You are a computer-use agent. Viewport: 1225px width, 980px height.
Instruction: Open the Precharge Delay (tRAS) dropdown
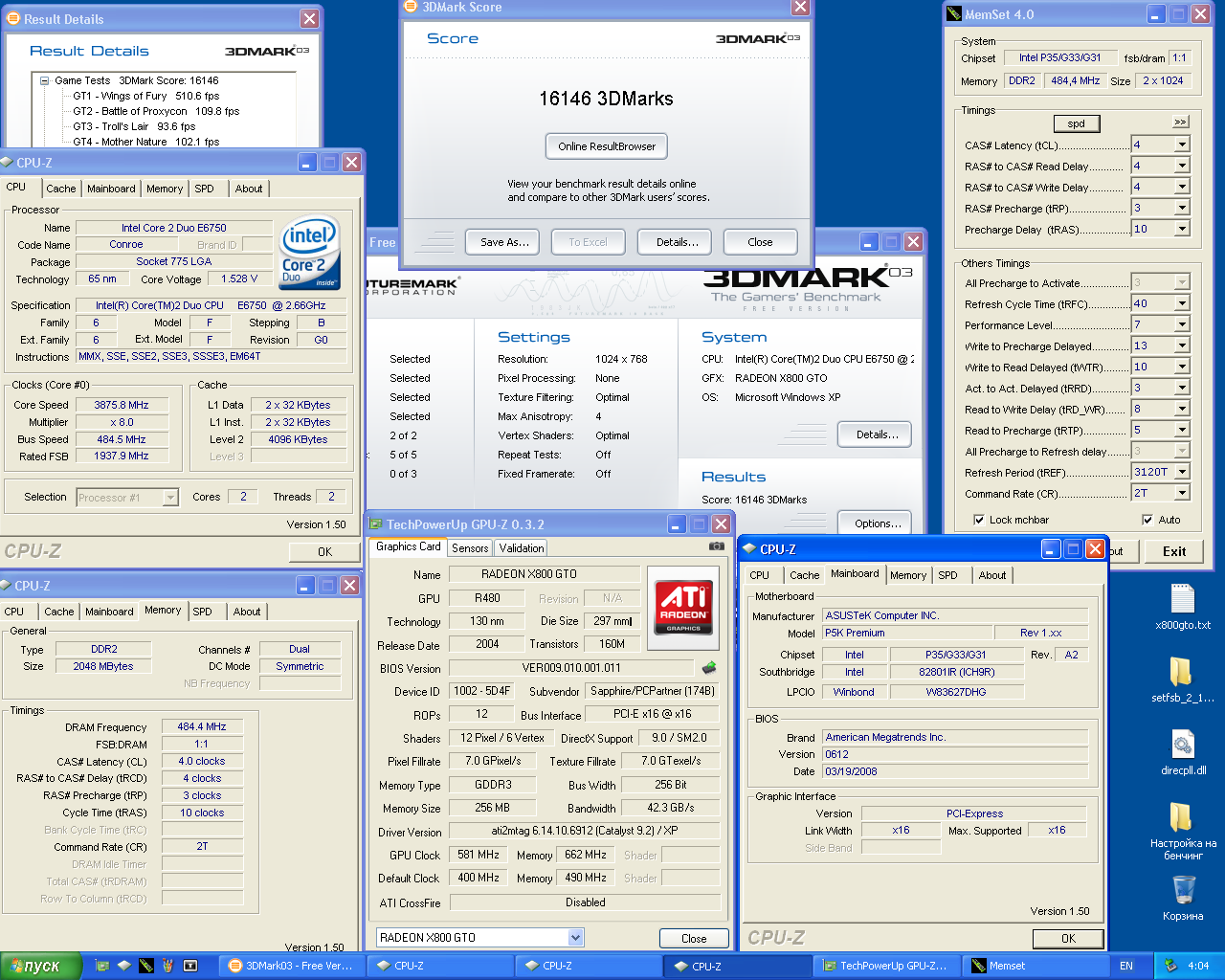[x=1182, y=229]
